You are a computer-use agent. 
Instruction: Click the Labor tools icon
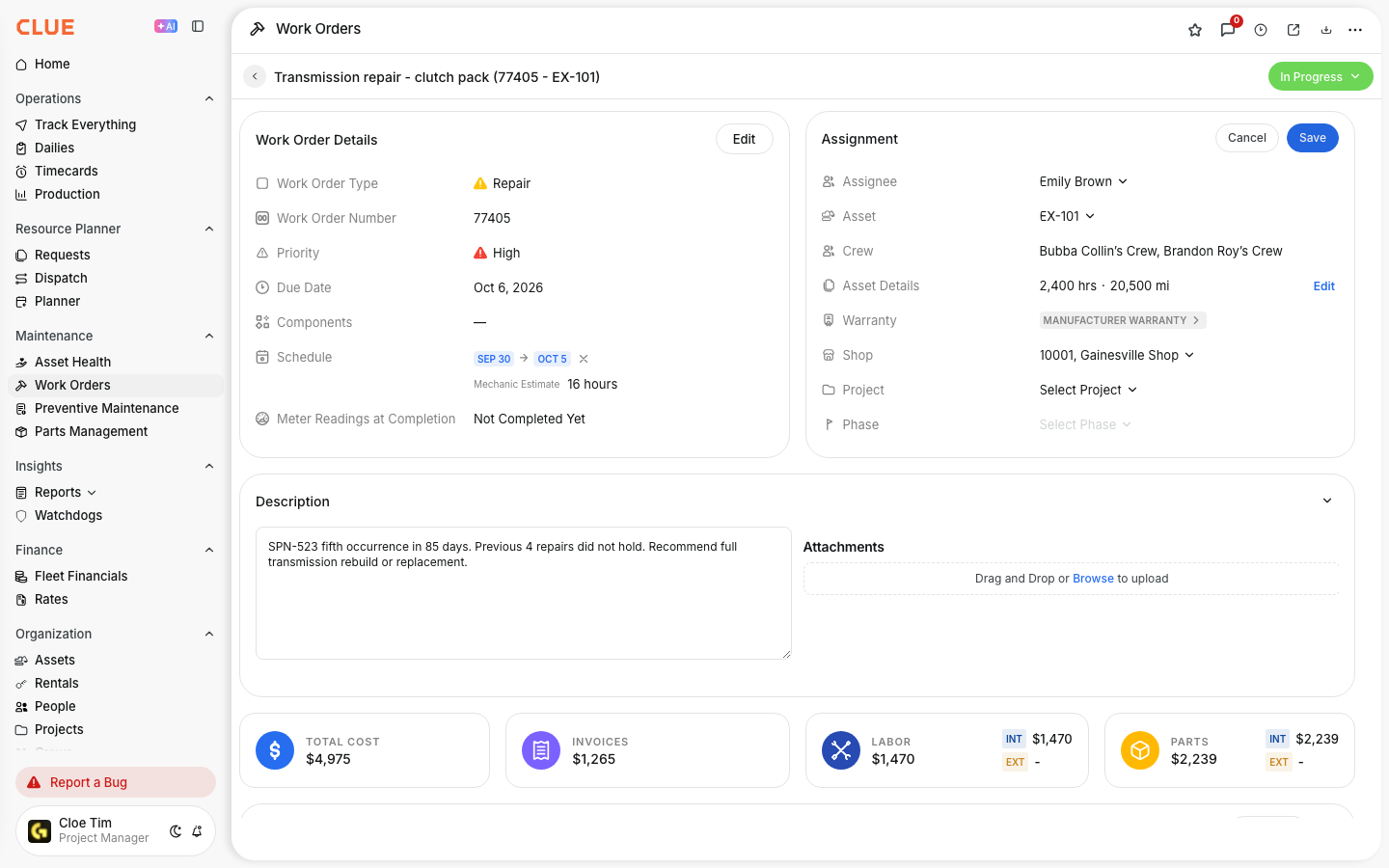pyautogui.click(x=841, y=750)
